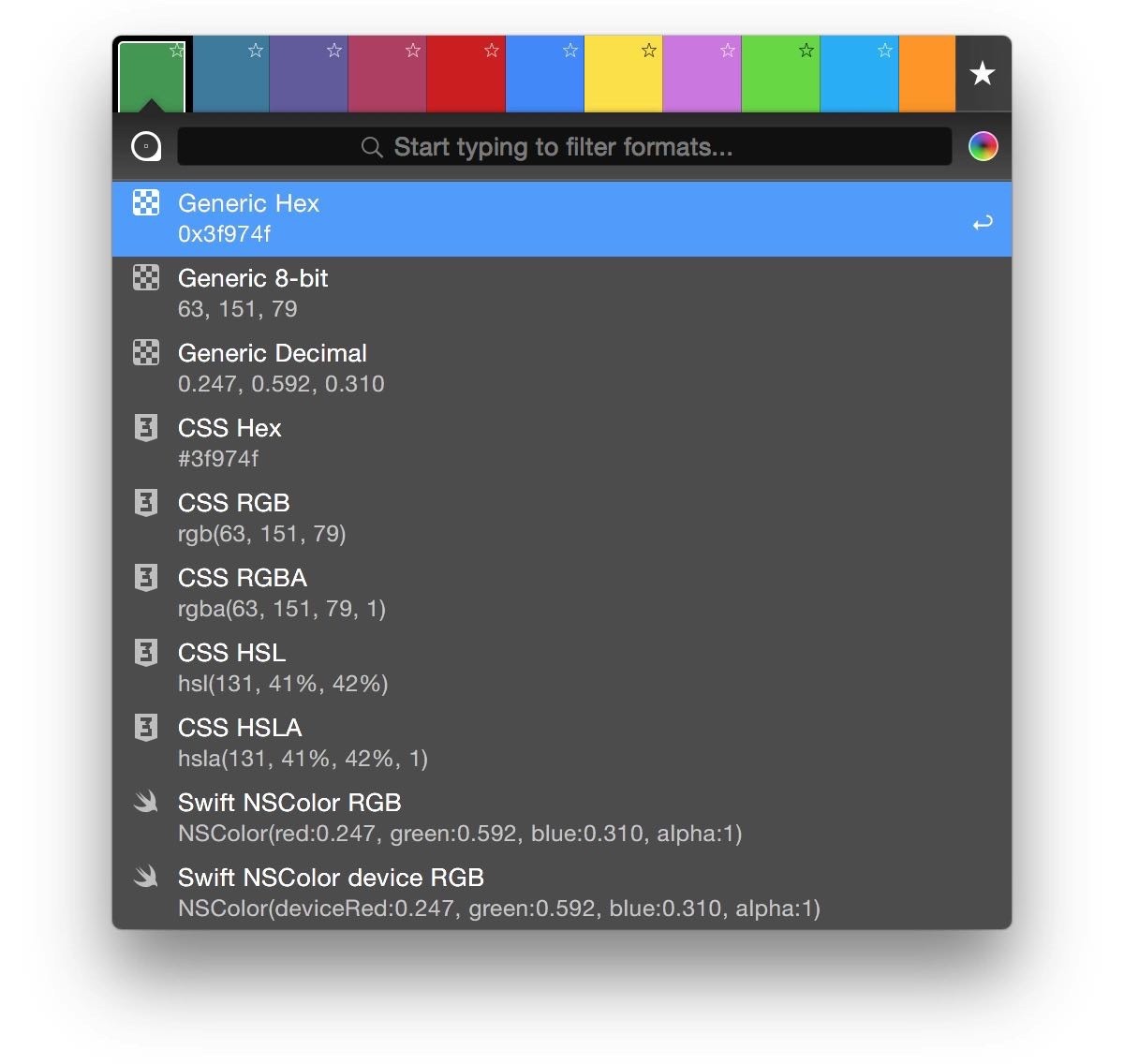Click the value hsla(131, 41%, 42%, 1)

point(303,759)
